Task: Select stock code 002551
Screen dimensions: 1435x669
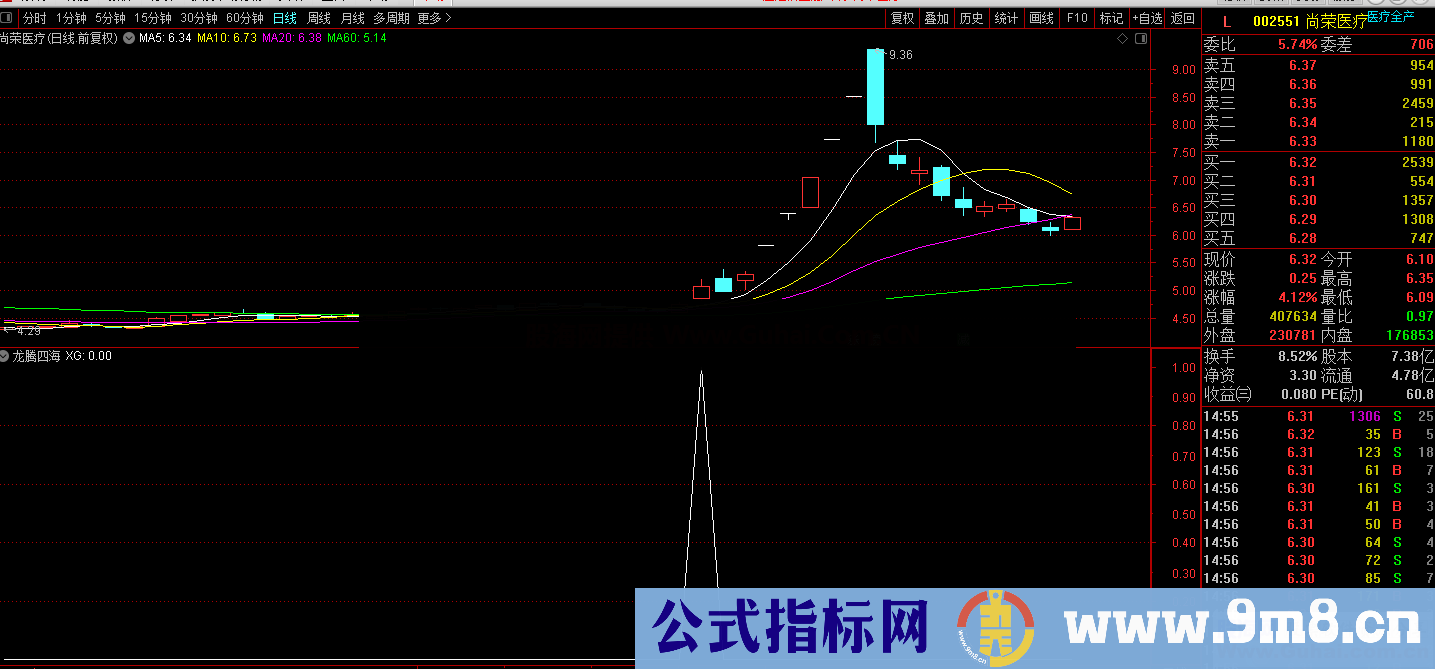Action: (1276, 21)
